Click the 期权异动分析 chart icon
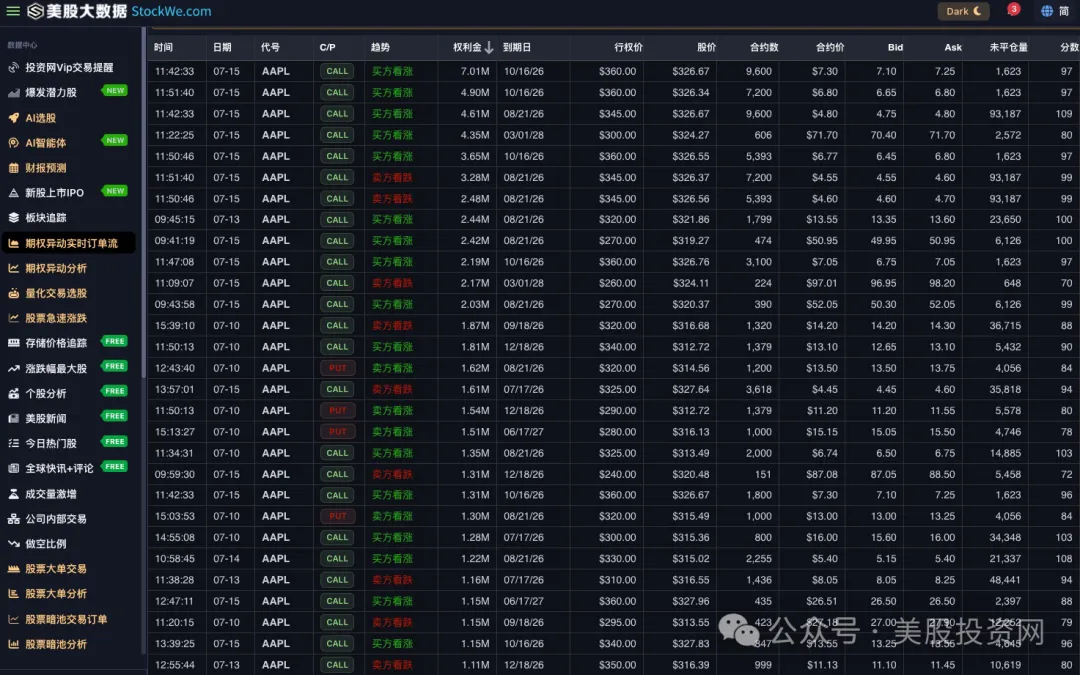Image resolution: width=1080 pixels, height=675 pixels. 13,268
